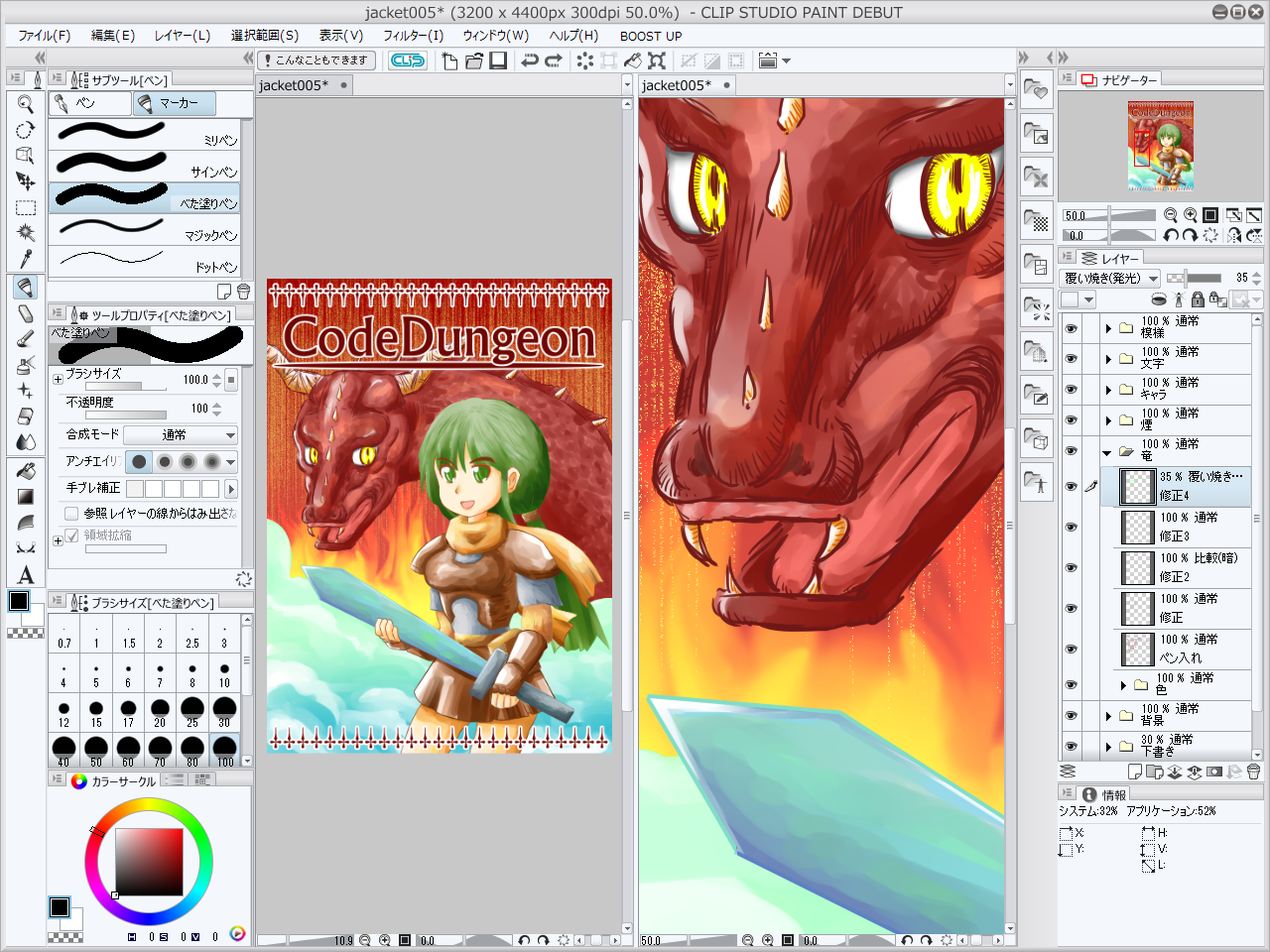Select the fill bucket tool
This screenshot has width=1270, height=952.
pyautogui.click(x=26, y=471)
